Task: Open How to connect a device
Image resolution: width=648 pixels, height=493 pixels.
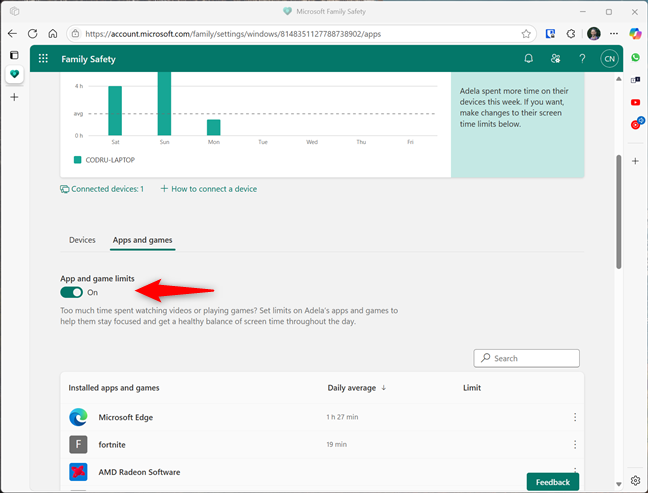Action: point(209,189)
